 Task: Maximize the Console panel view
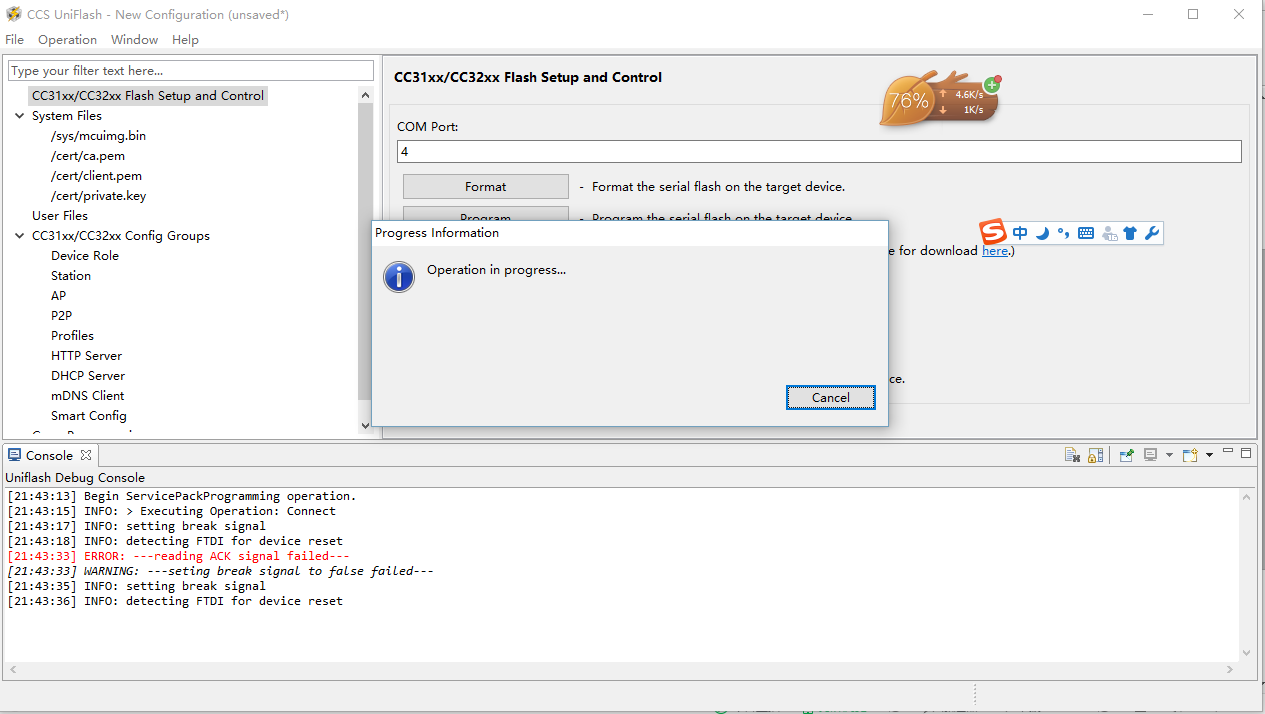(x=1246, y=452)
